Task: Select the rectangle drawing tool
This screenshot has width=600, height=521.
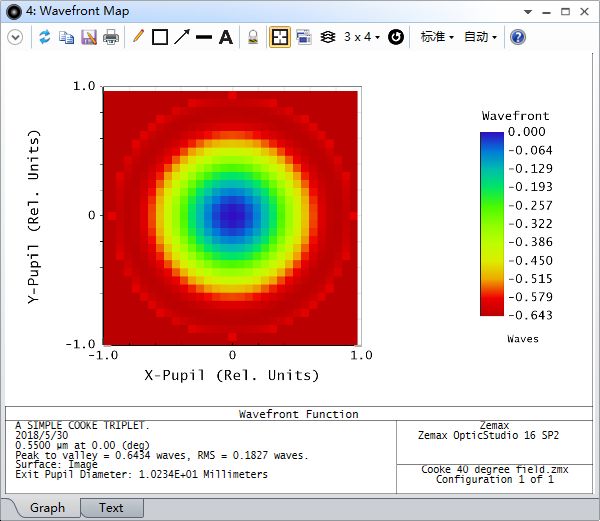Action: [160, 37]
